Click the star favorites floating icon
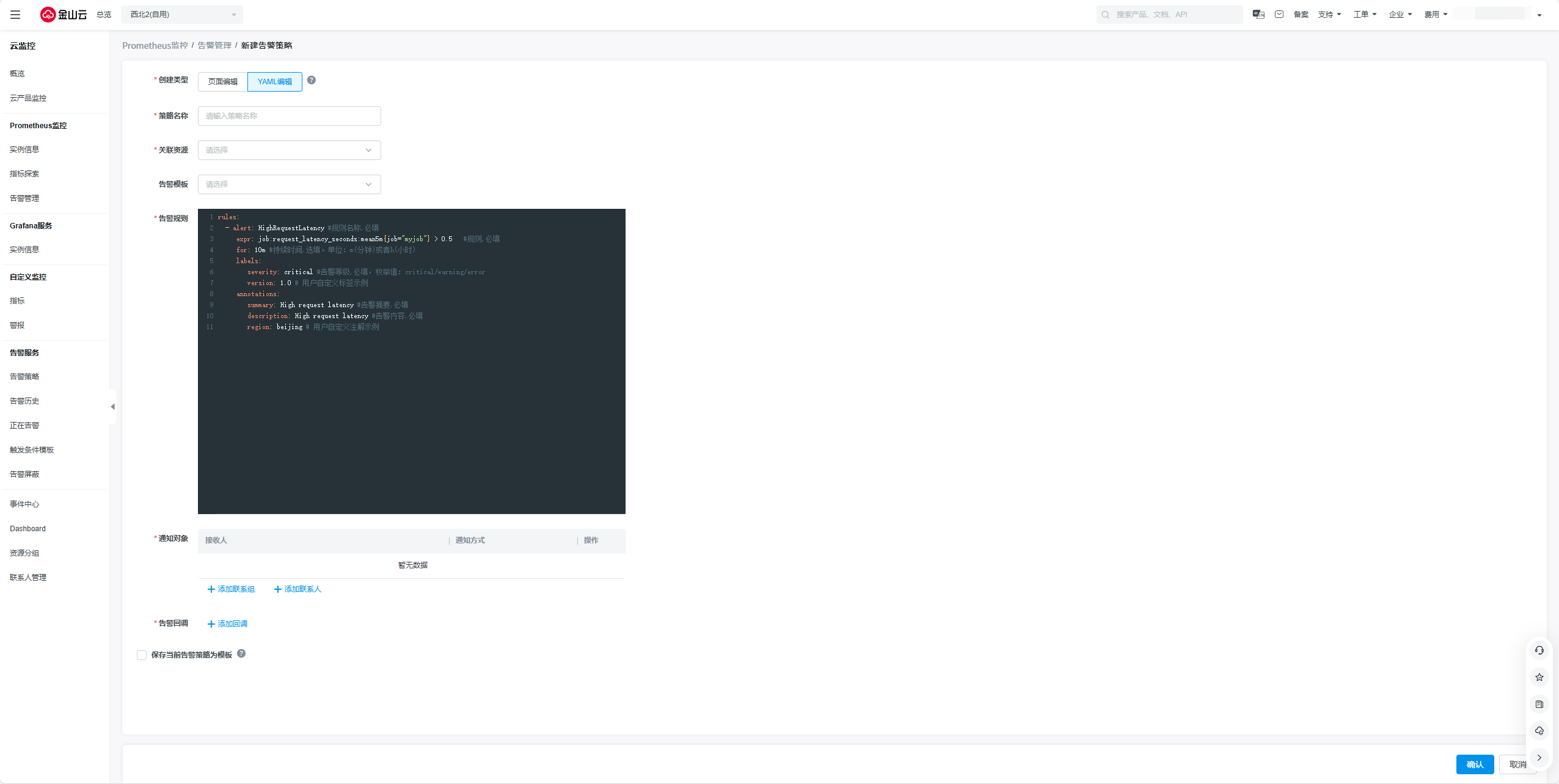The width and height of the screenshot is (1559, 784). [x=1539, y=678]
